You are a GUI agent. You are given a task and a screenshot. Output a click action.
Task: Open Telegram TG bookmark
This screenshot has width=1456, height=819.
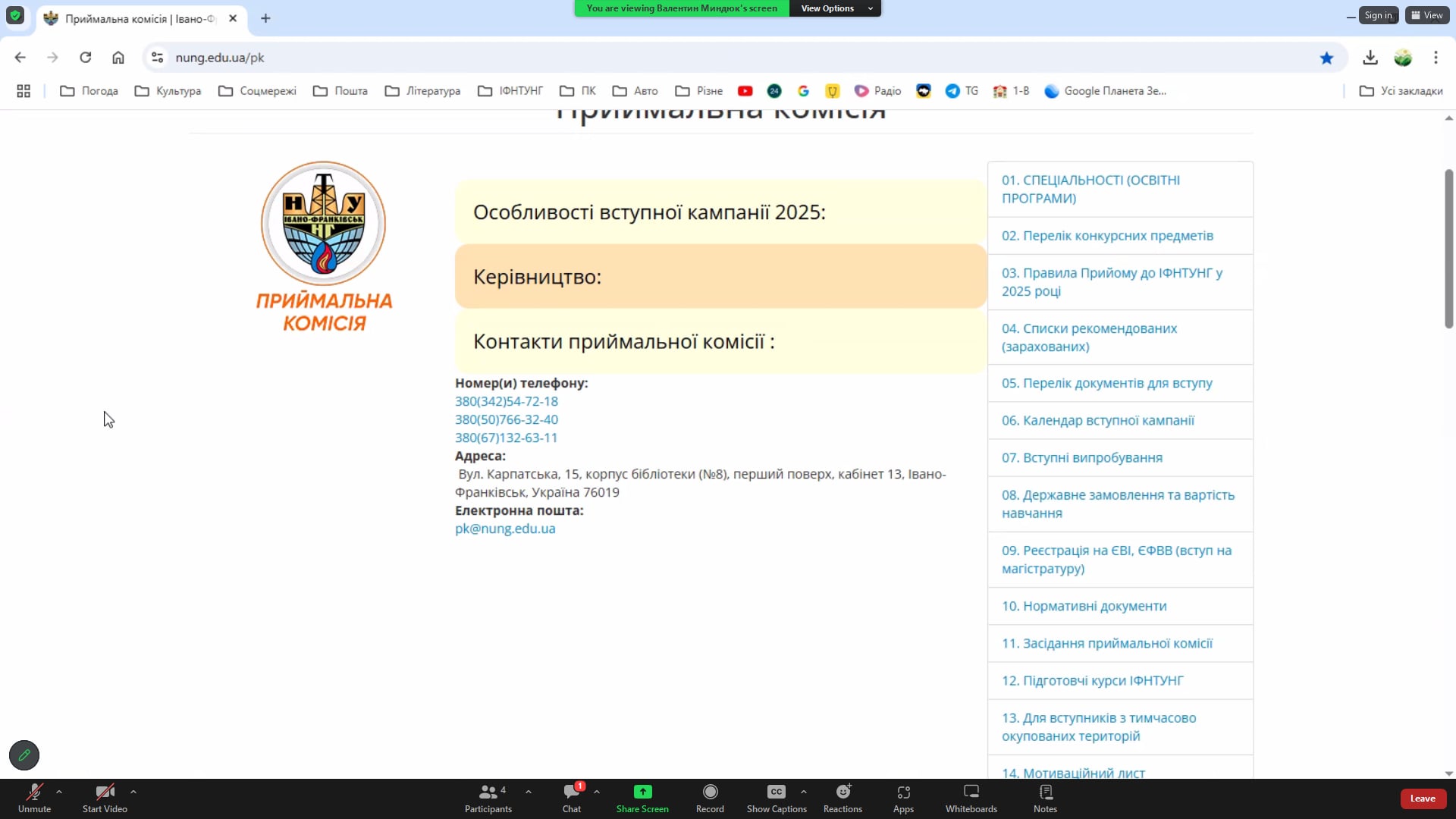tap(962, 91)
